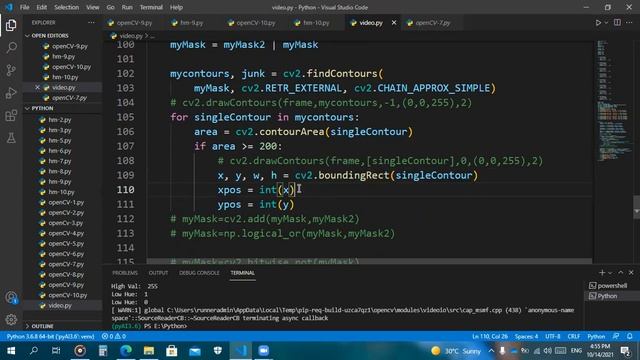Image resolution: width=640 pixels, height=360 pixels.
Task: Split the editor to the right
Action: pos(617,23)
